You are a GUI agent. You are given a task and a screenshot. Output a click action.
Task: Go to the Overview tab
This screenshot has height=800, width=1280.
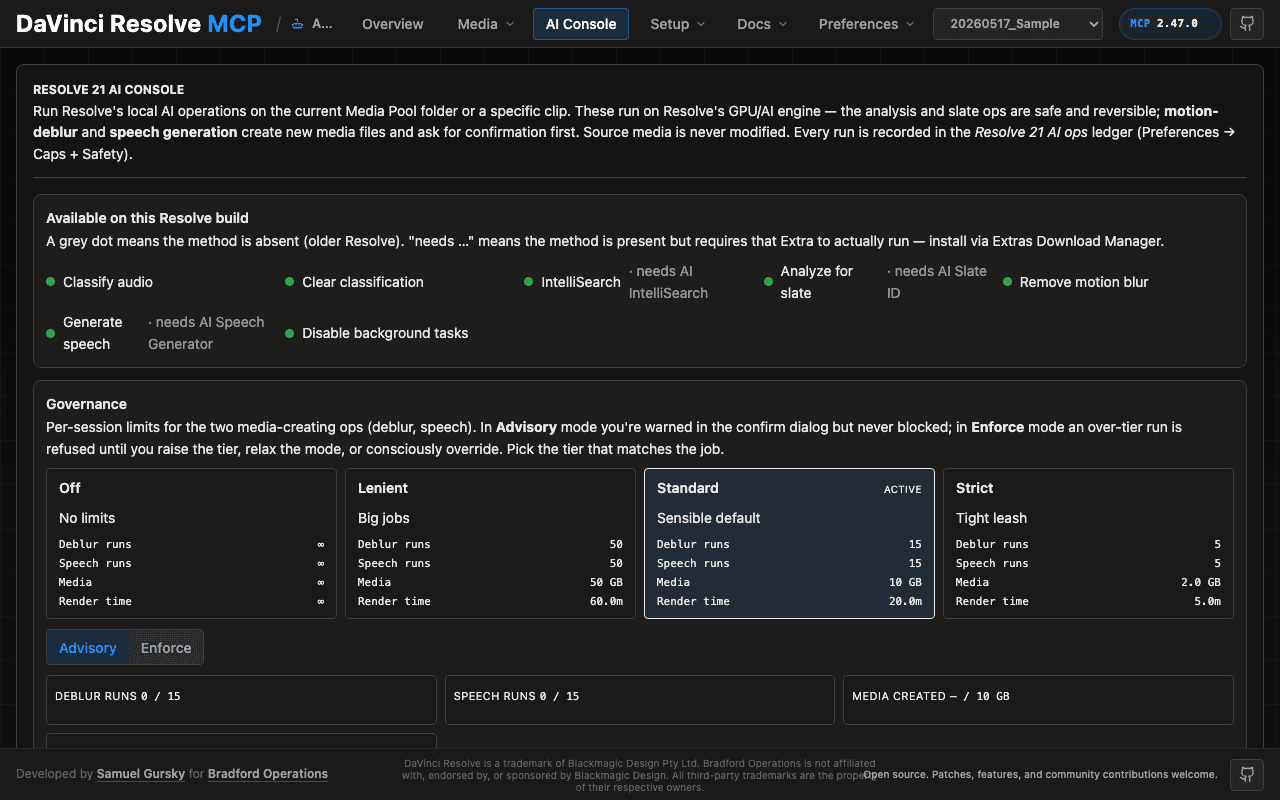[x=393, y=24]
